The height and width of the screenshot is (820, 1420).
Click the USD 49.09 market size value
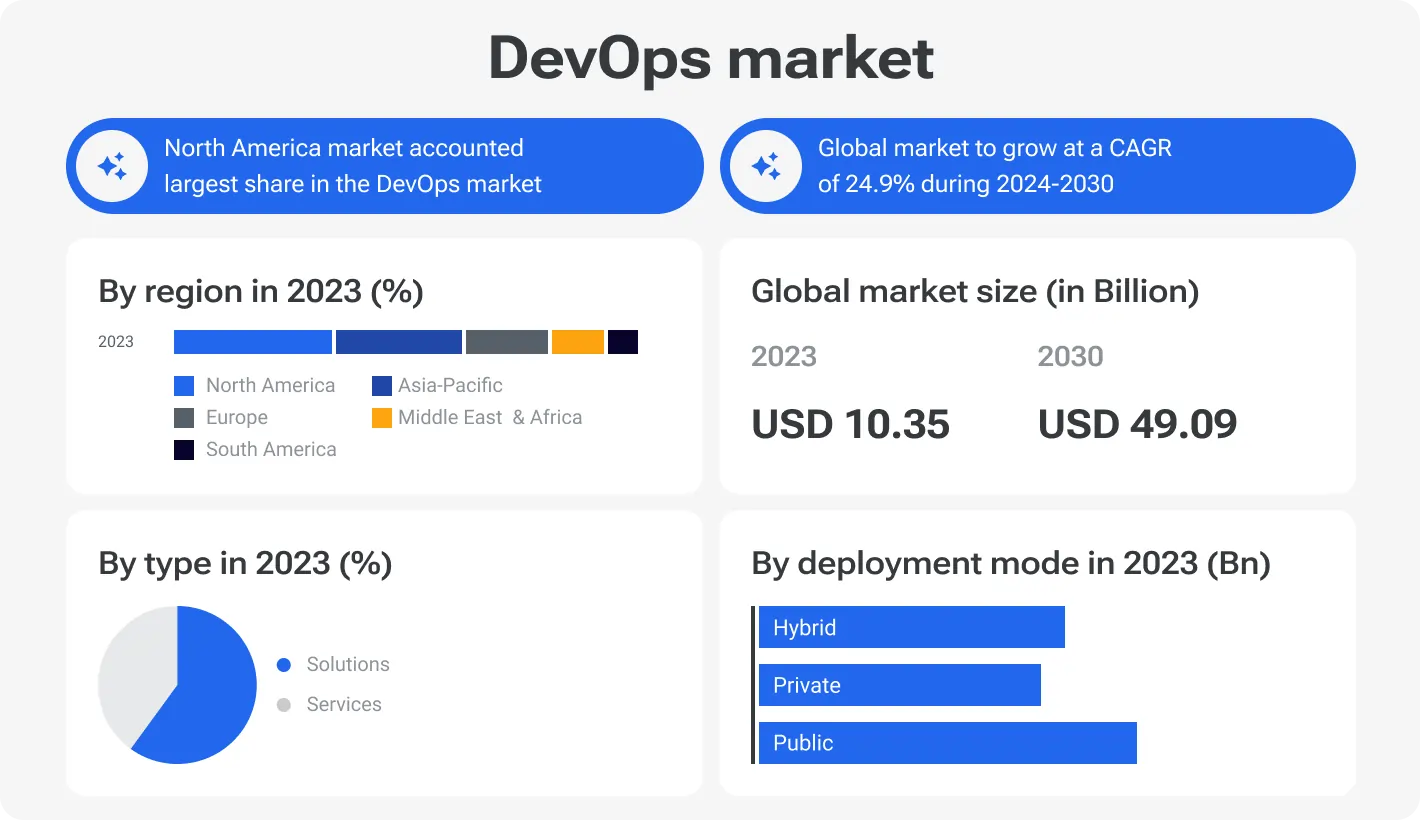click(x=1137, y=424)
